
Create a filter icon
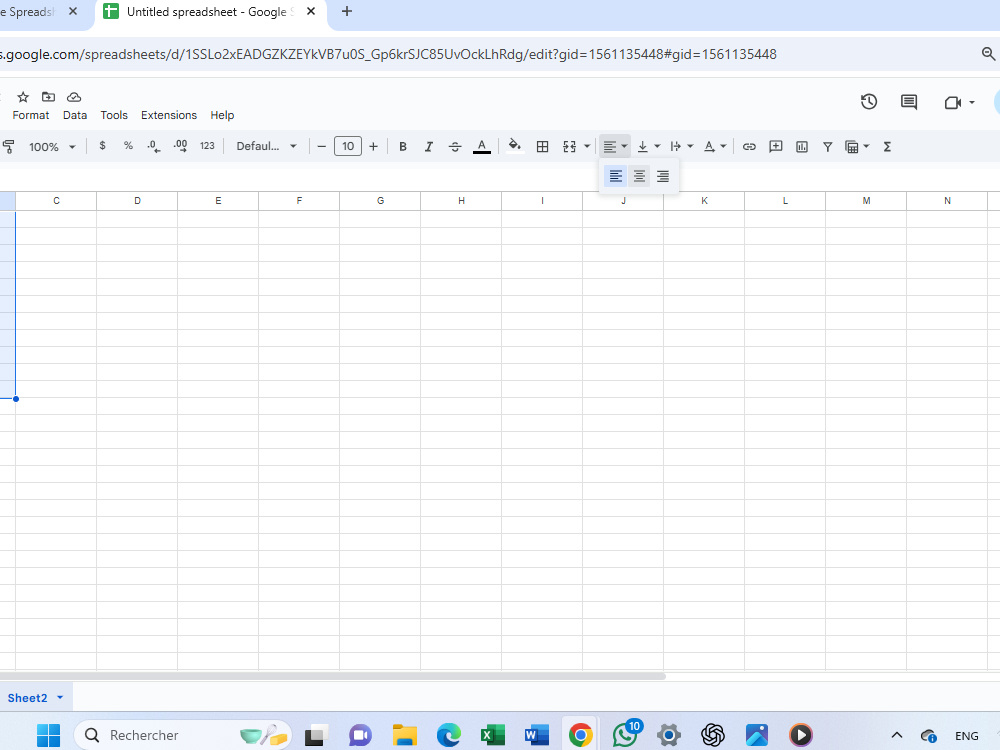[x=827, y=147]
